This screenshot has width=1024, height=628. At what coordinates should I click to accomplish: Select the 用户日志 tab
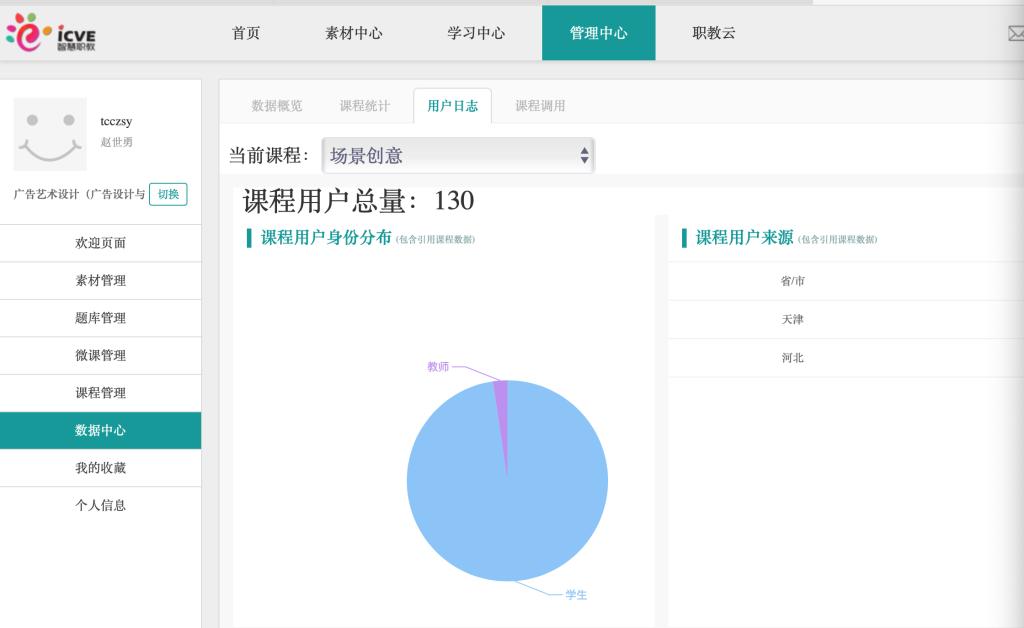[x=452, y=106]
